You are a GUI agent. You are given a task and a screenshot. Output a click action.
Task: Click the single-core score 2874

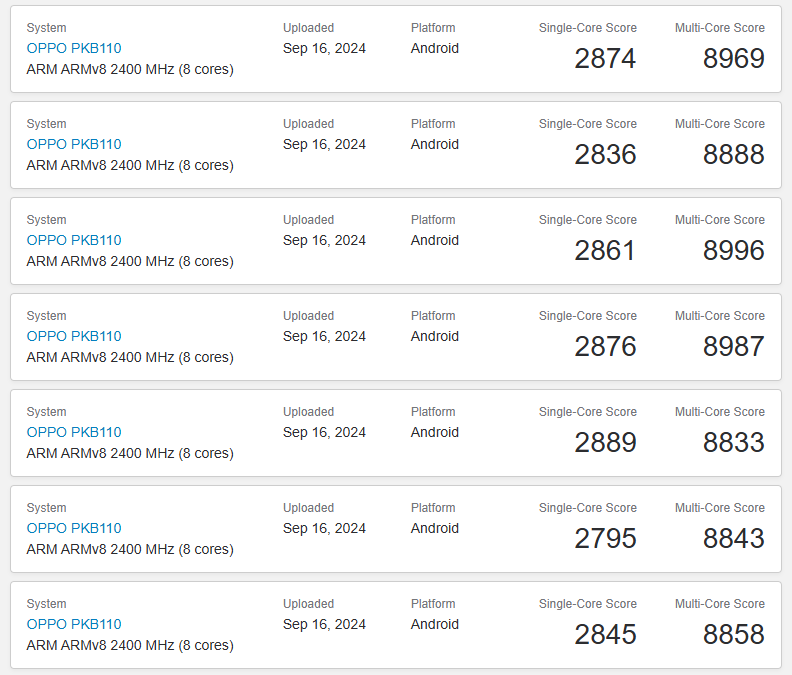tap(605, 58)
